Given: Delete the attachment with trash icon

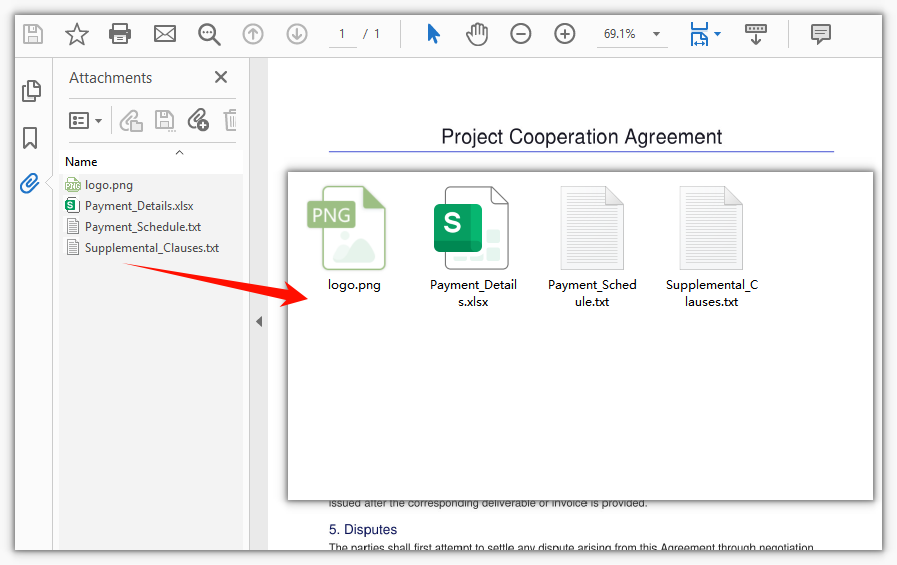Looking at the screenshot, I should pos(230,121).
